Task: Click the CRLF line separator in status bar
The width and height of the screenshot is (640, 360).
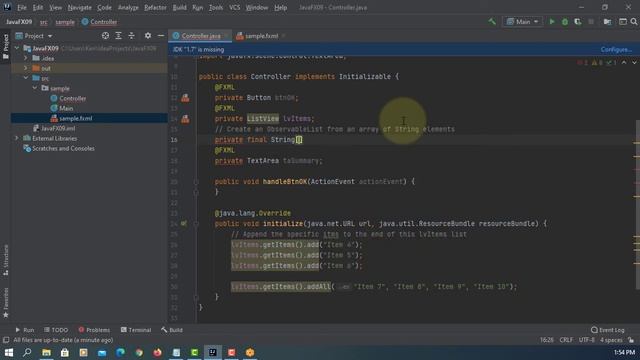Action: click(566, 340)
